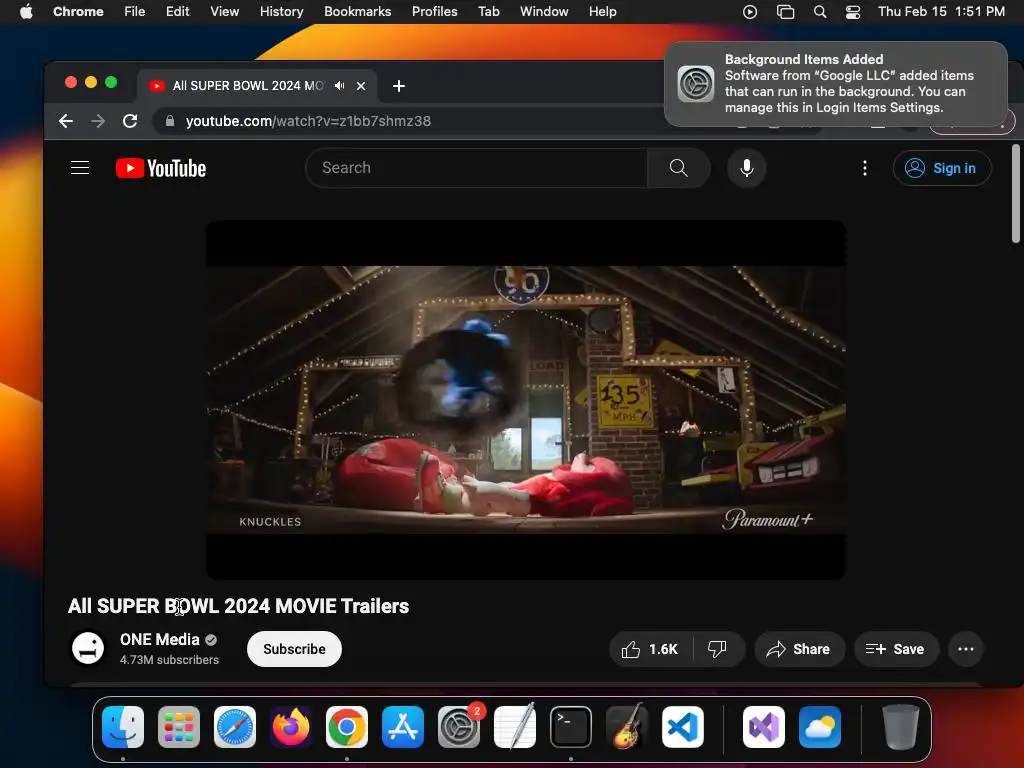Click the Sign in button
1024x768 pixels.
(x=942, y=168)
